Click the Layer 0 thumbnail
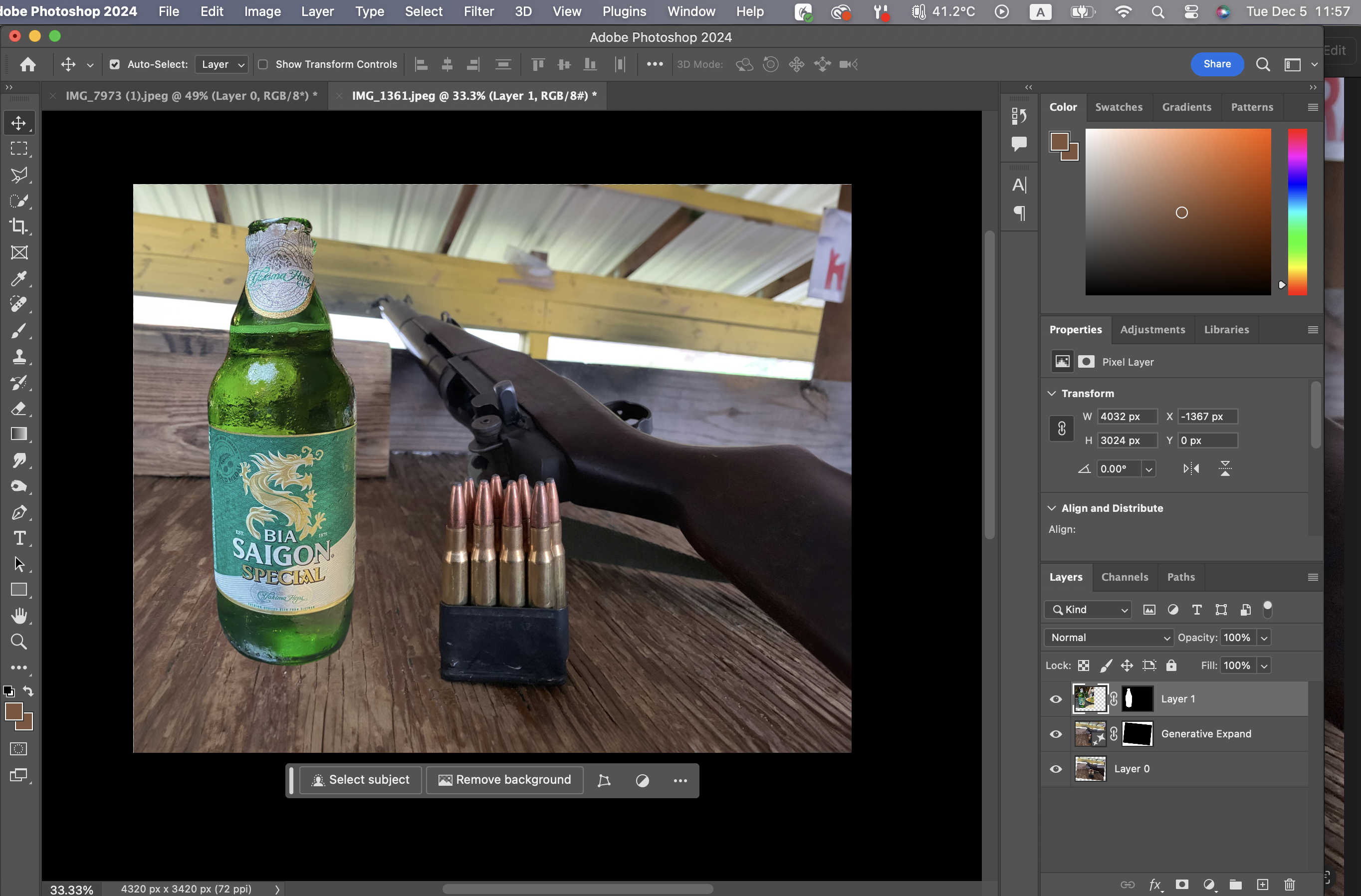Viewport: 1361px width, 896px height. coord(1090,768)
